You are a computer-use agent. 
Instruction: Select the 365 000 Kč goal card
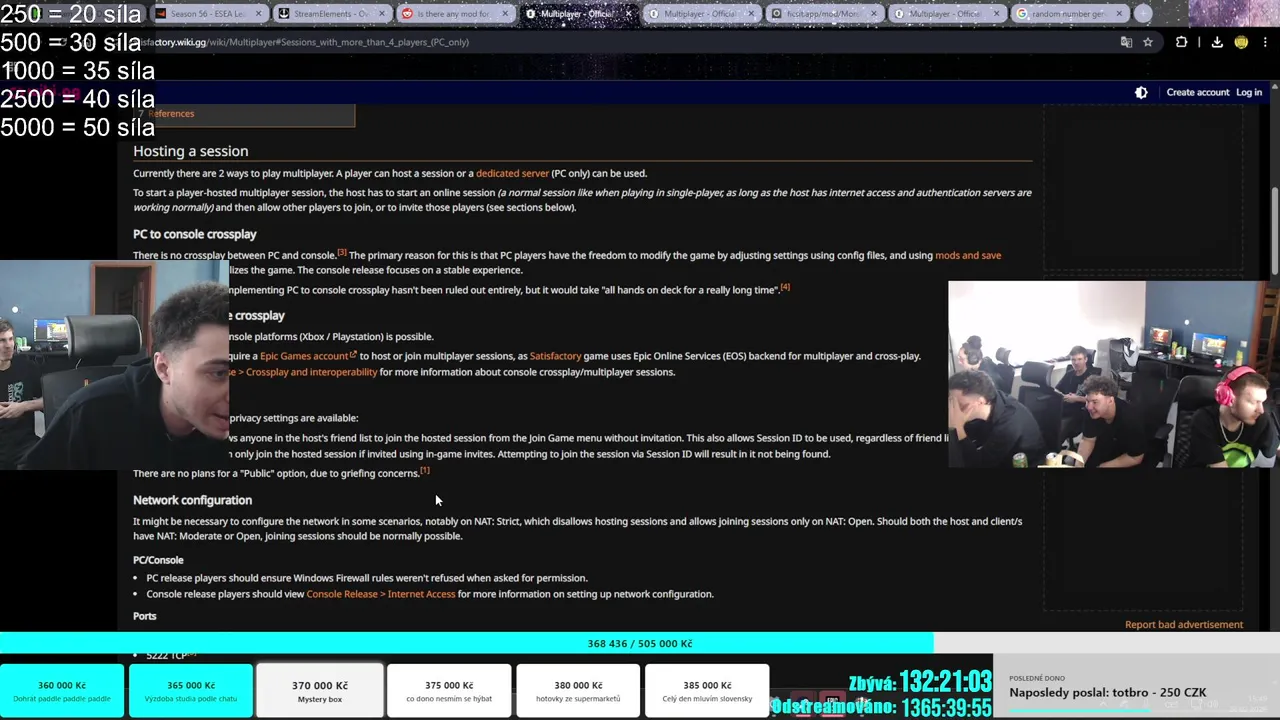tap(190, 690)
